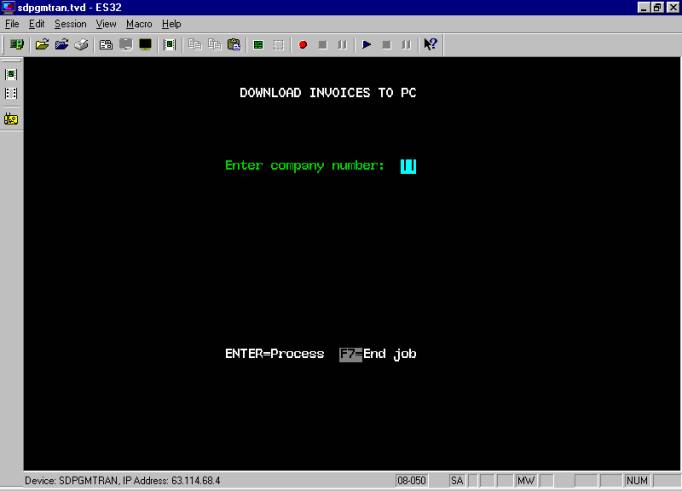Click the stop button beside the red record dot
682x491 pixels.
coord(322,44)
